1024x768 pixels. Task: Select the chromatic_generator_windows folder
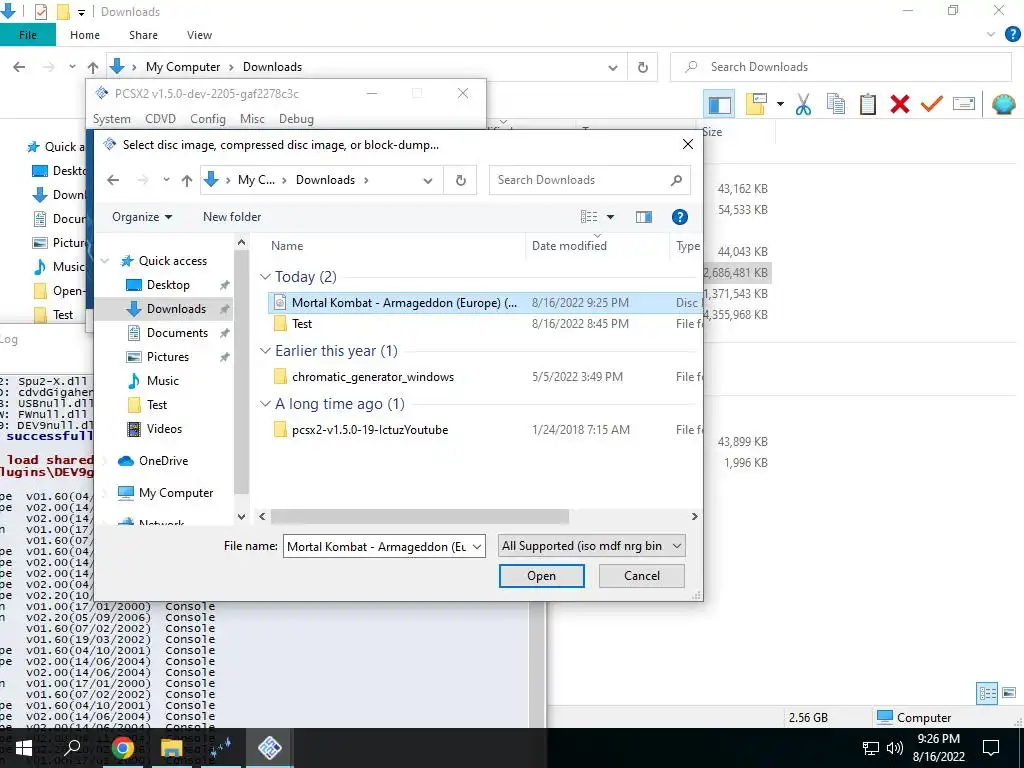click(373, 377)
